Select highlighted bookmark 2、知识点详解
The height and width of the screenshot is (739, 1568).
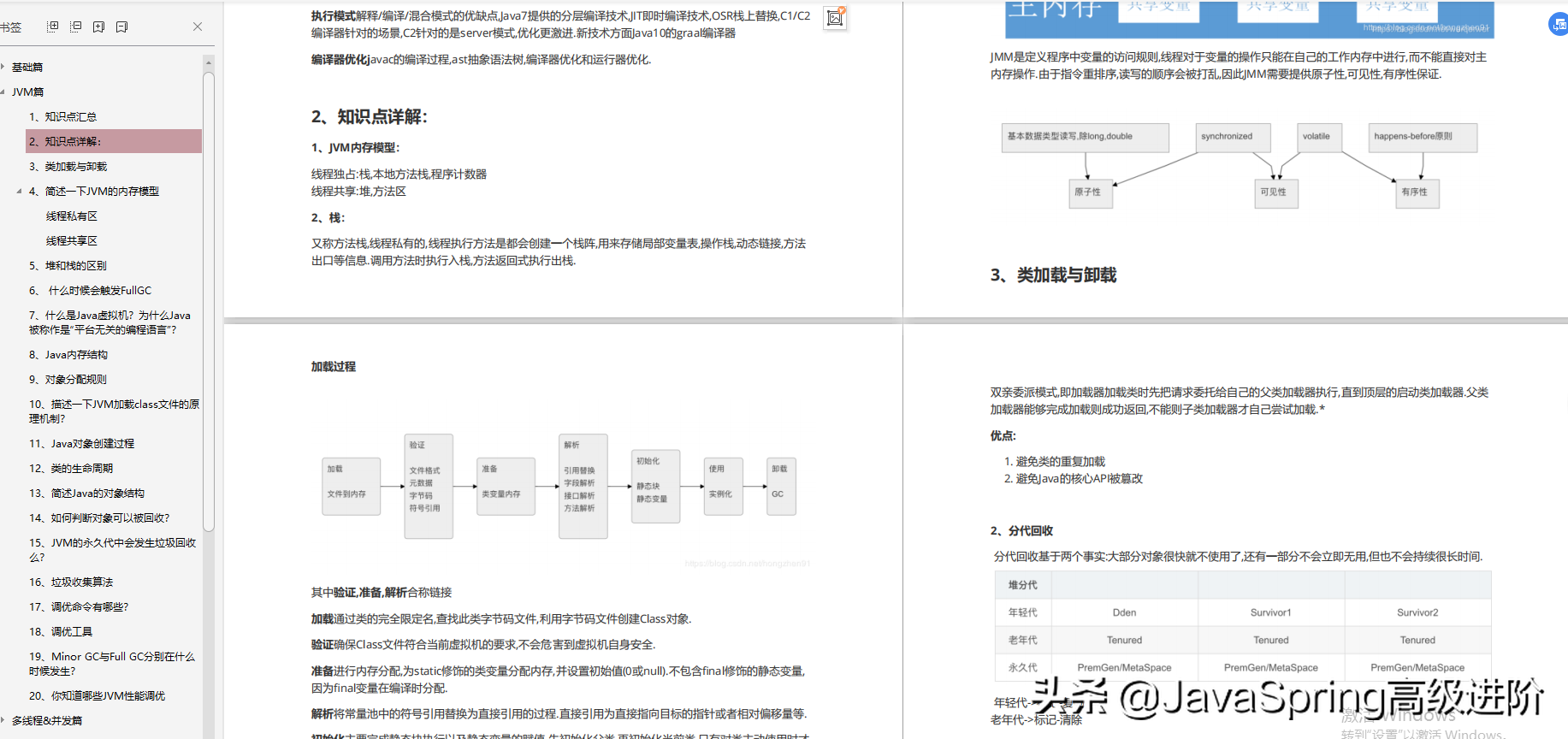(114, 141)
